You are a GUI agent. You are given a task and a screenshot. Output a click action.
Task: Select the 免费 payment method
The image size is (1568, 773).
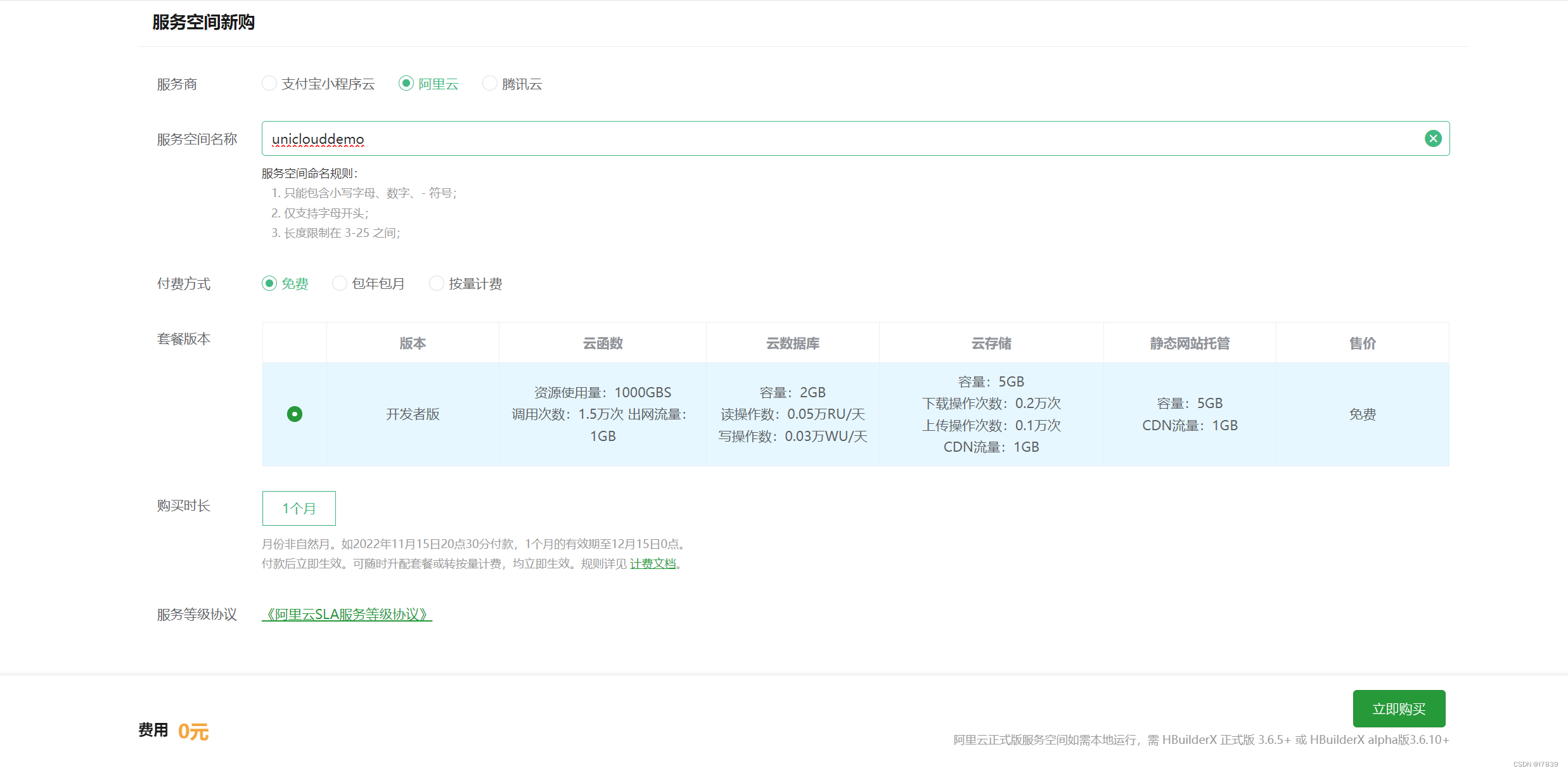click(x=269, y=283)
